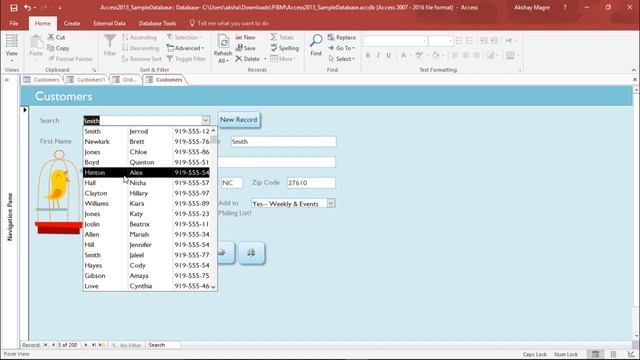Click New record in Records group

245,37
